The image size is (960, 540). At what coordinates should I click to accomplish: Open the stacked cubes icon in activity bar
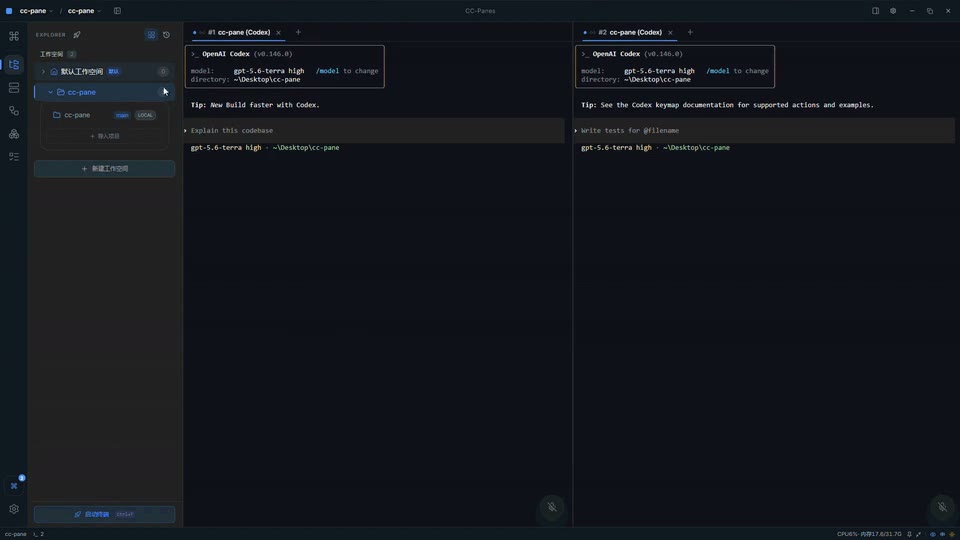point(13,134)
